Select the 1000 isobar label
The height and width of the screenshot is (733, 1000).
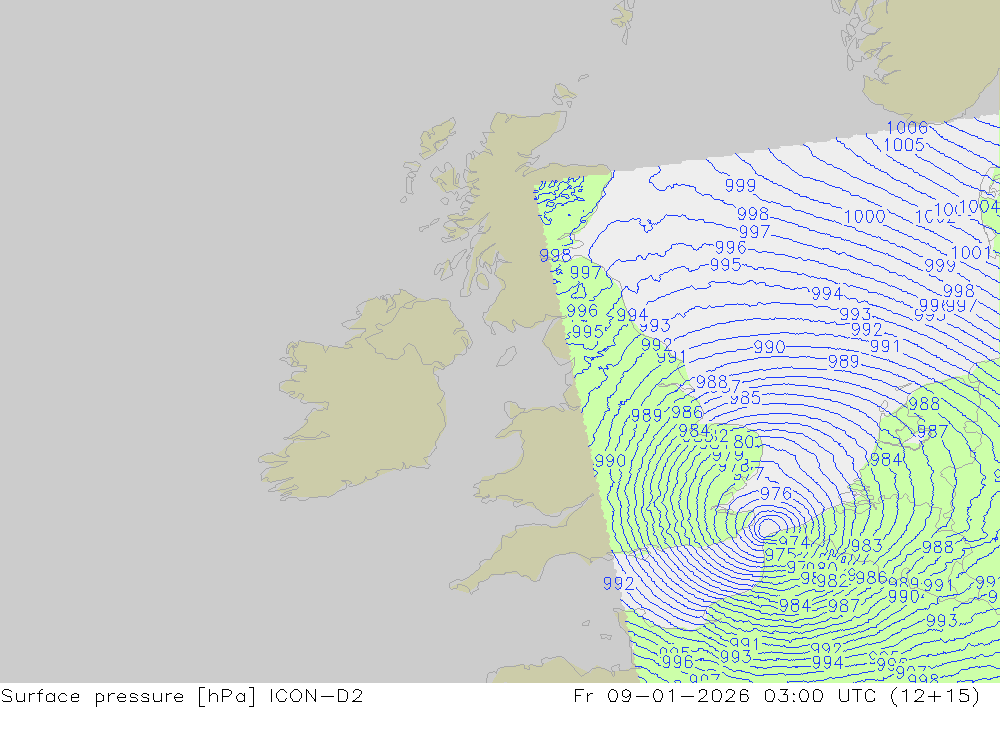pyautogui.click(x=865, y=216)
